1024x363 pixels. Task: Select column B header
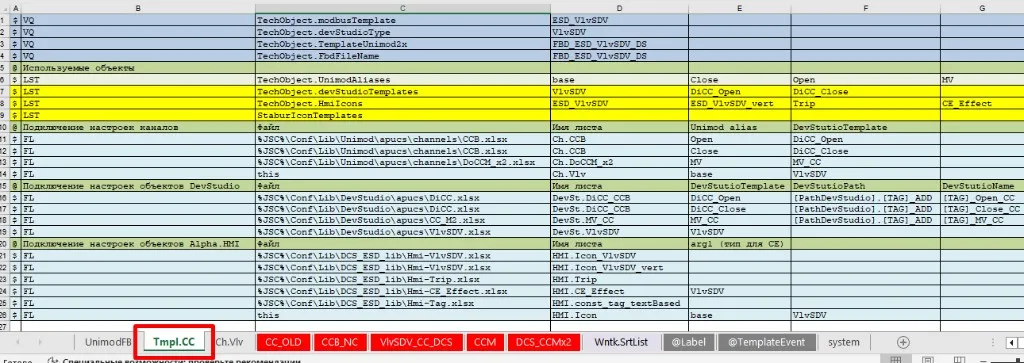pyautogui.click(x=138, y=7)
